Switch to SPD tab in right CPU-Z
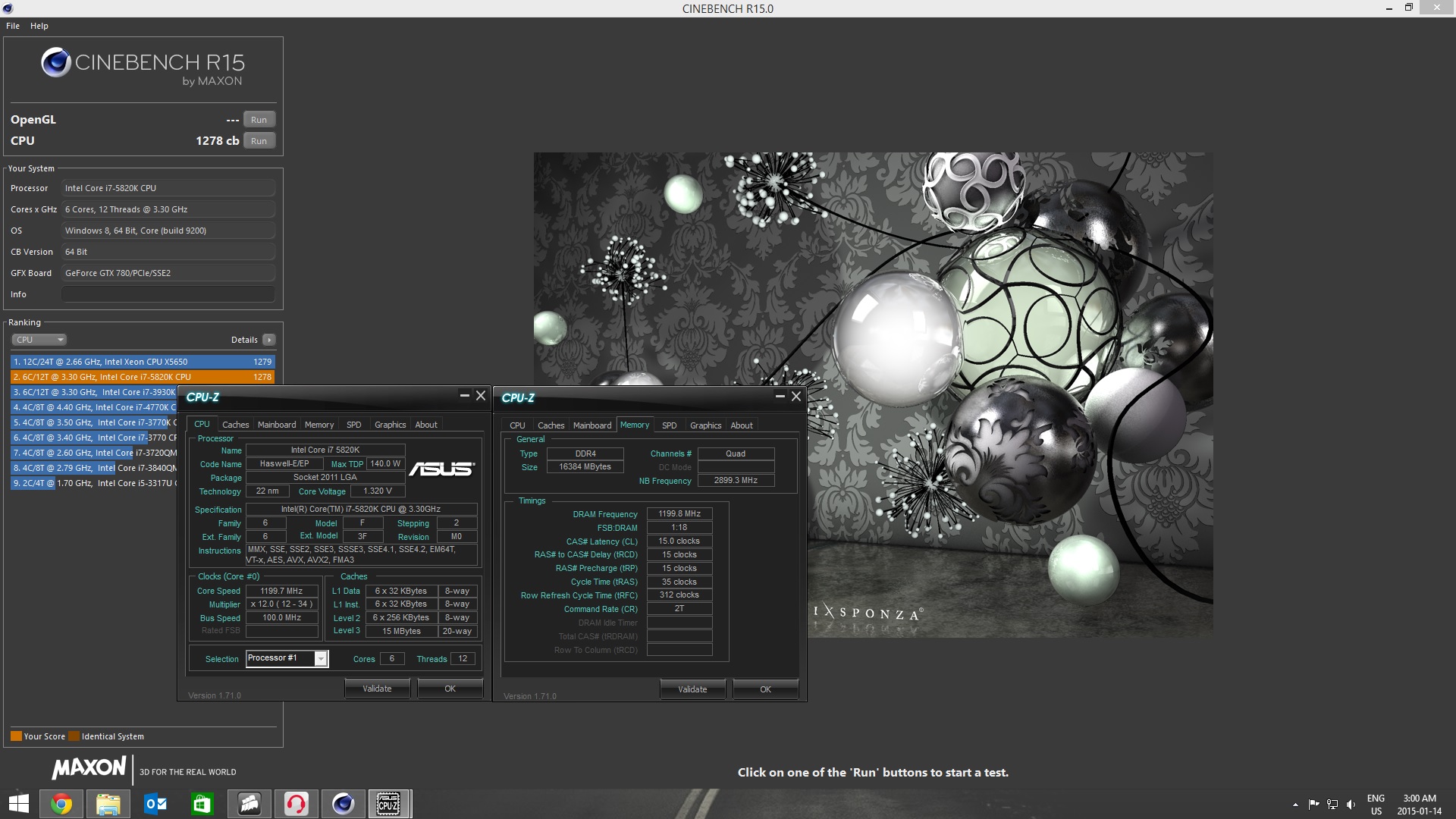 coord(670,425)
